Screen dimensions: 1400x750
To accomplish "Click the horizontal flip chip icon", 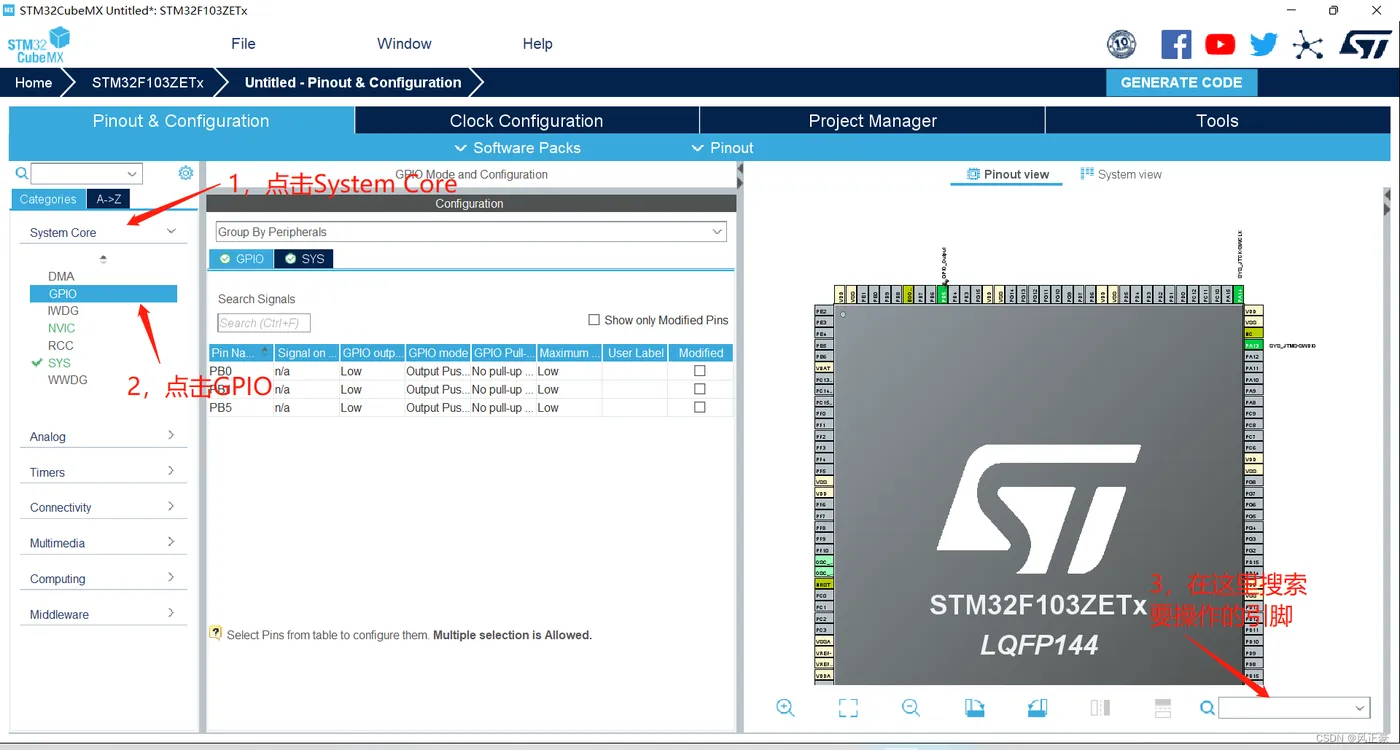I will [1163, 708].
